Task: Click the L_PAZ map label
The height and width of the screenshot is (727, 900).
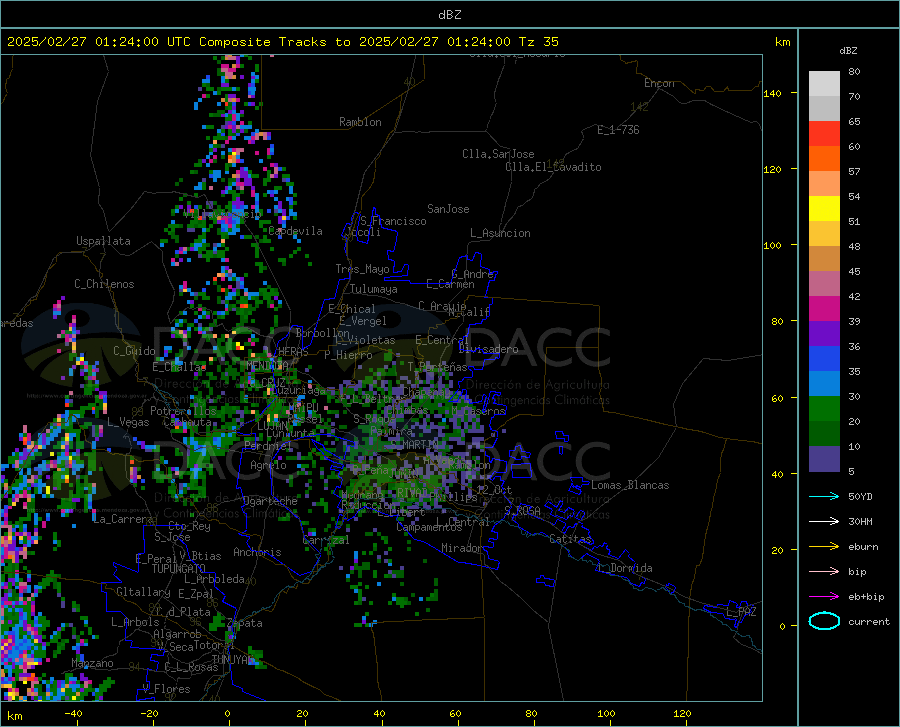Action: tap(741, 612)
